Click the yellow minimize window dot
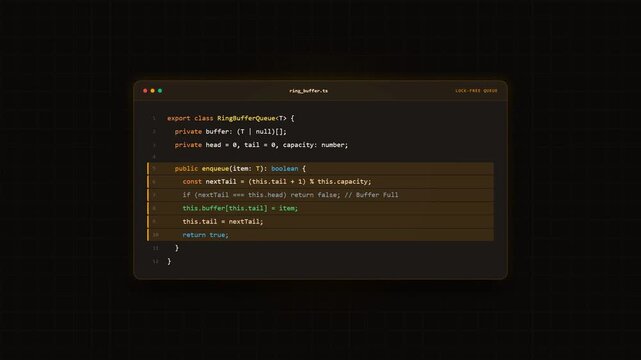The height and width of the screenshot is (360, 641). (x=152, y=91)
